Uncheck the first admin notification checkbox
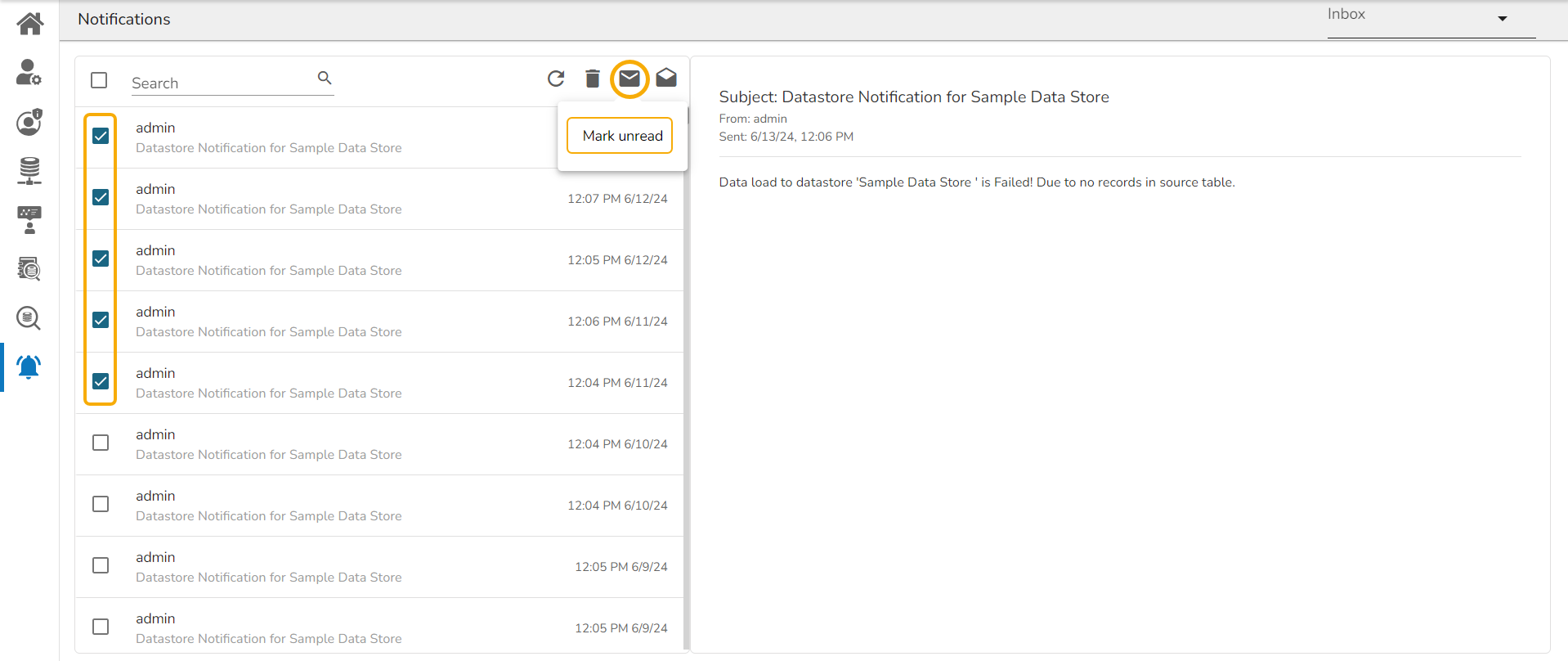This screenshot has width=1568, height=661. coord(101,136)
